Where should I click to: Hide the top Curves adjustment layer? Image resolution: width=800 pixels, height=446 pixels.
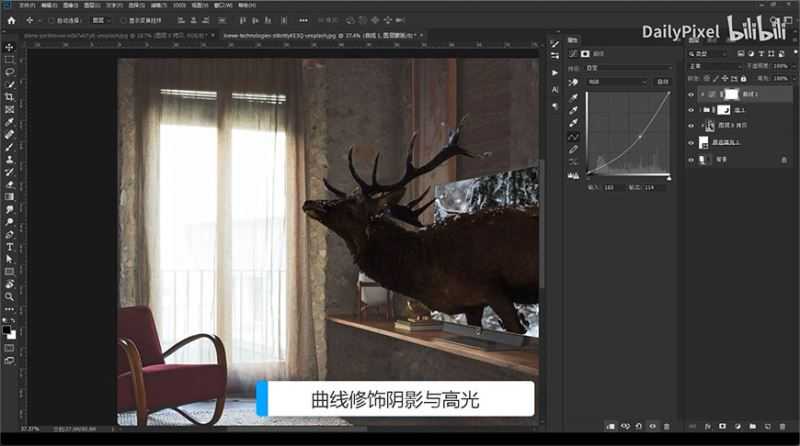coord(691,93)
